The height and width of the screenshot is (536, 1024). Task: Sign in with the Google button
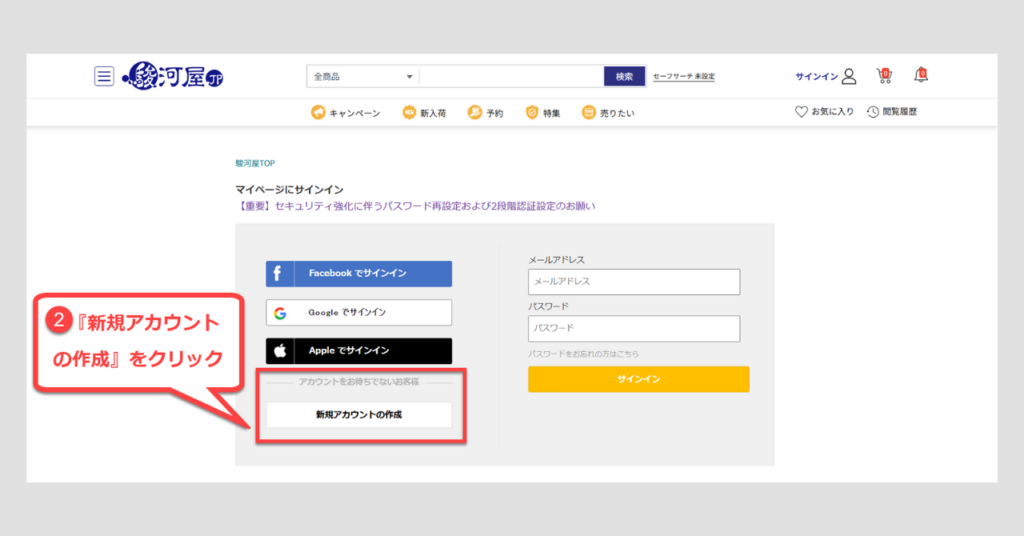(358, 313)
